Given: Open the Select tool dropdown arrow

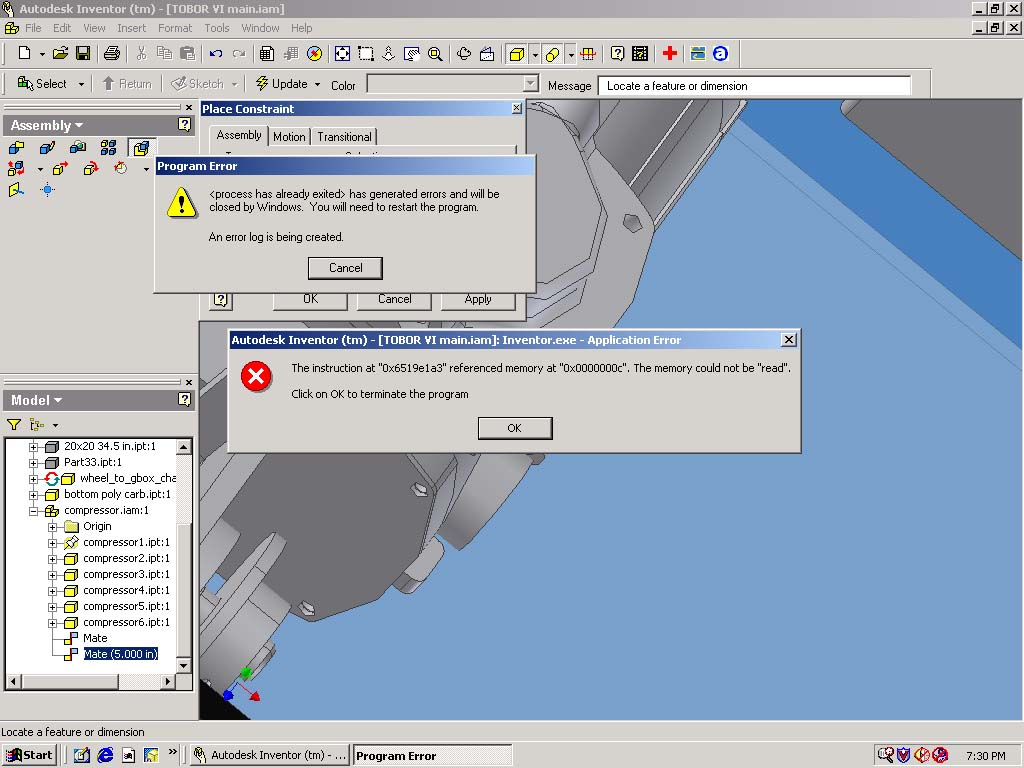Looking at the screenshot, I should click(81, 84).
